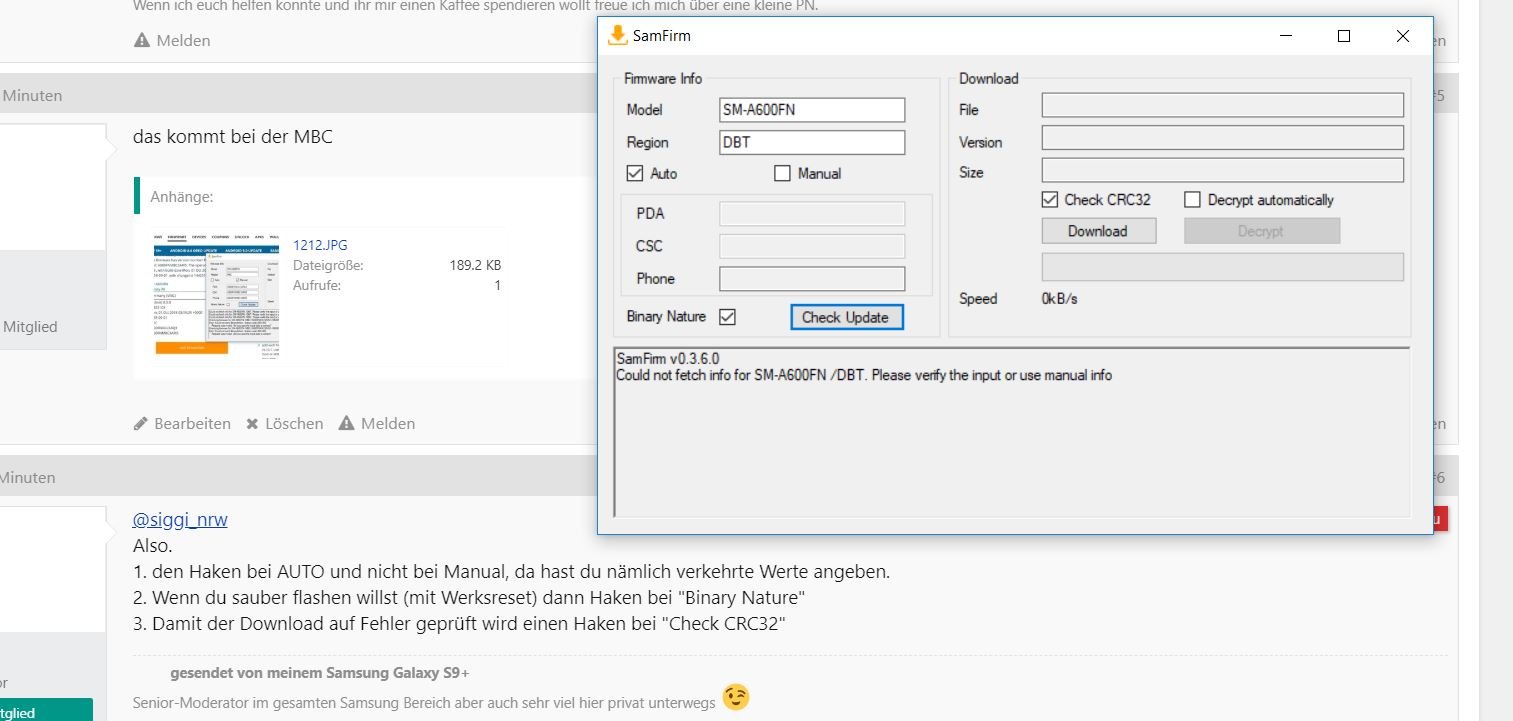Click the disabled Decrypt button

(1261, 231)
